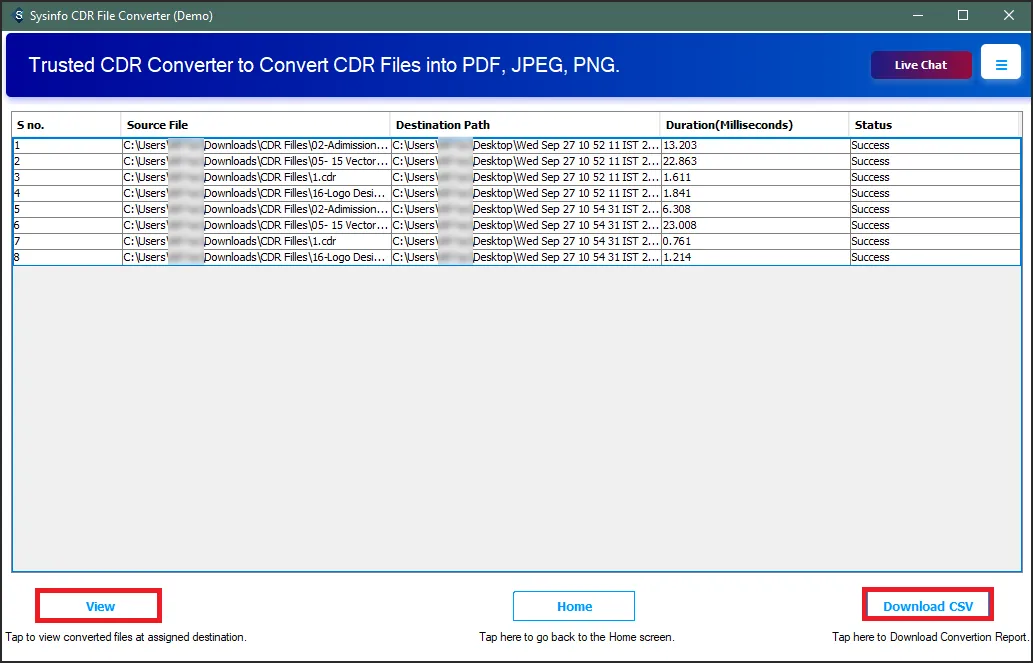This screenshot has width=1033, height=663.
Task: Select row 4 with duration 1.841
Action: (754, 193)
